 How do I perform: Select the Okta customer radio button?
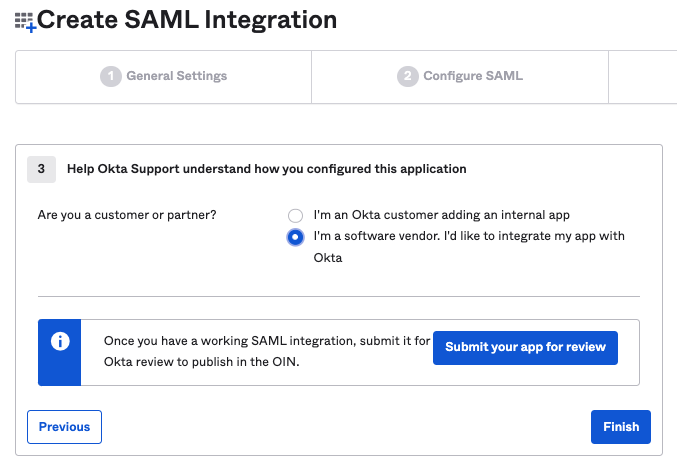click(294, 215)
